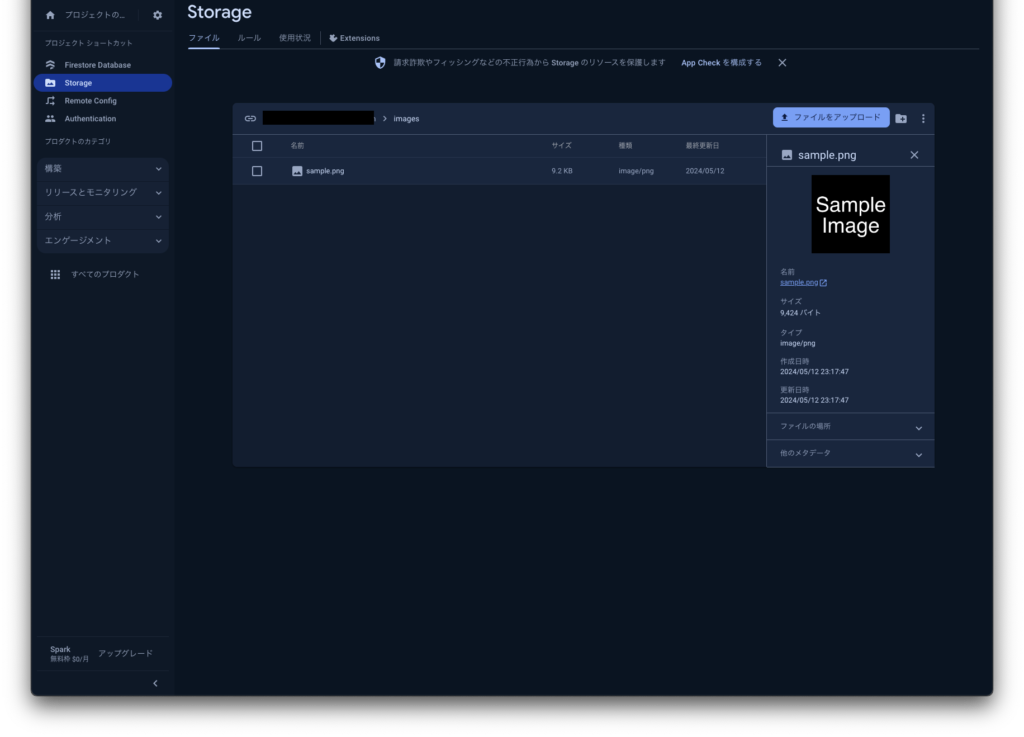Click the 種類 column header
Screen dimensions: 1024x737
click(625, 146)
